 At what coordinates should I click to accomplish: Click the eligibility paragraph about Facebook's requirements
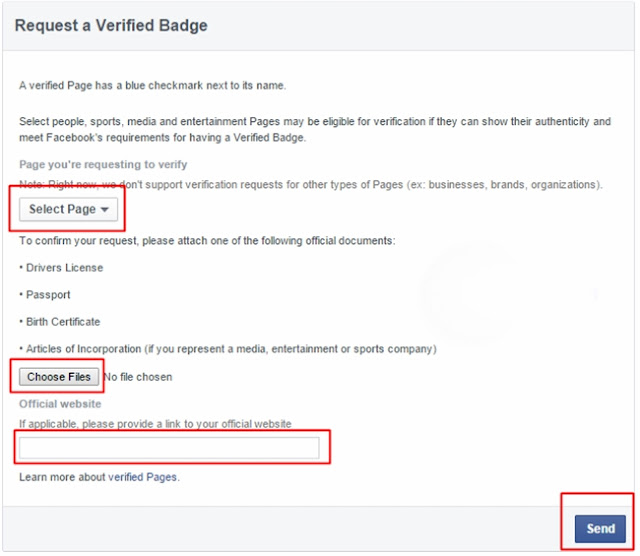click(x=315, y=129)
